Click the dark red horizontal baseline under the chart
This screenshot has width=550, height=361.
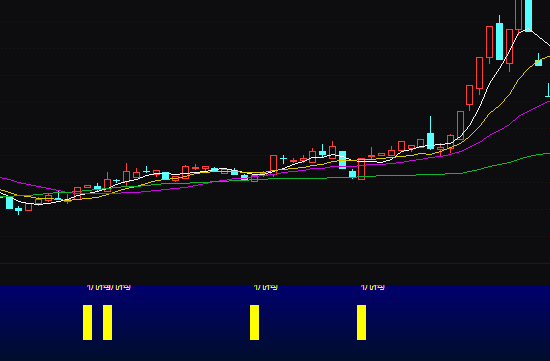pyautogui.click(x=275, y=263)
